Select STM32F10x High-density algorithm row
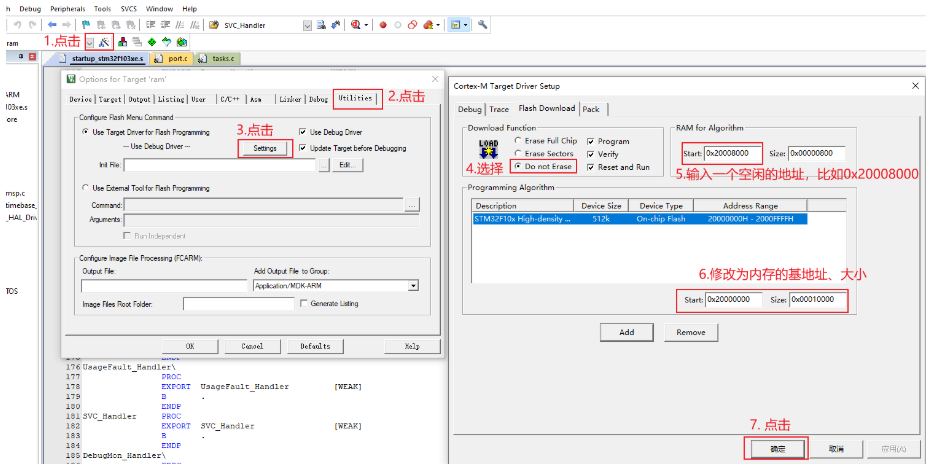The height and width of the screenshot is (467, 927). (640, 219)
